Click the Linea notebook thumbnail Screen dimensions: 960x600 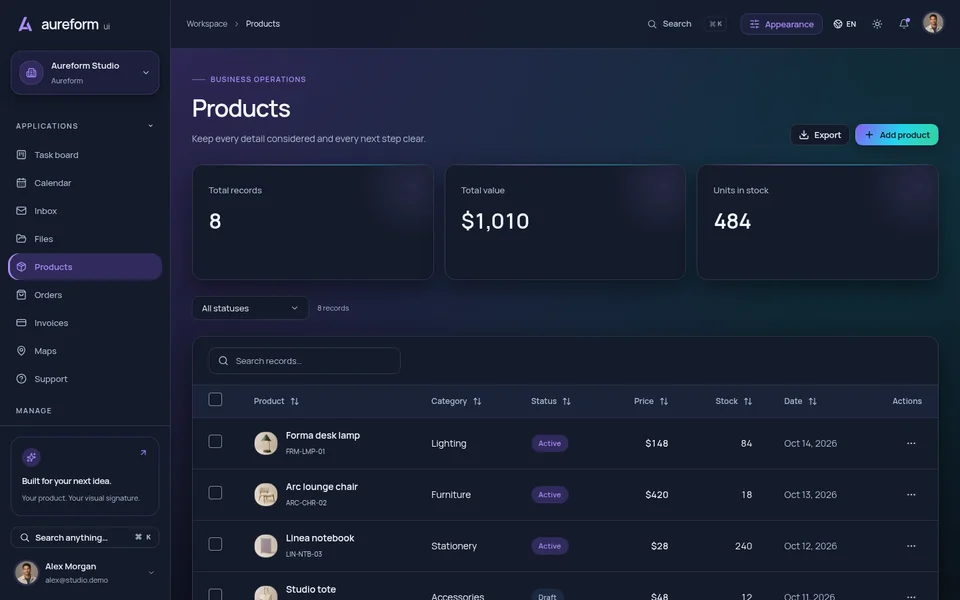click(266, 546)
